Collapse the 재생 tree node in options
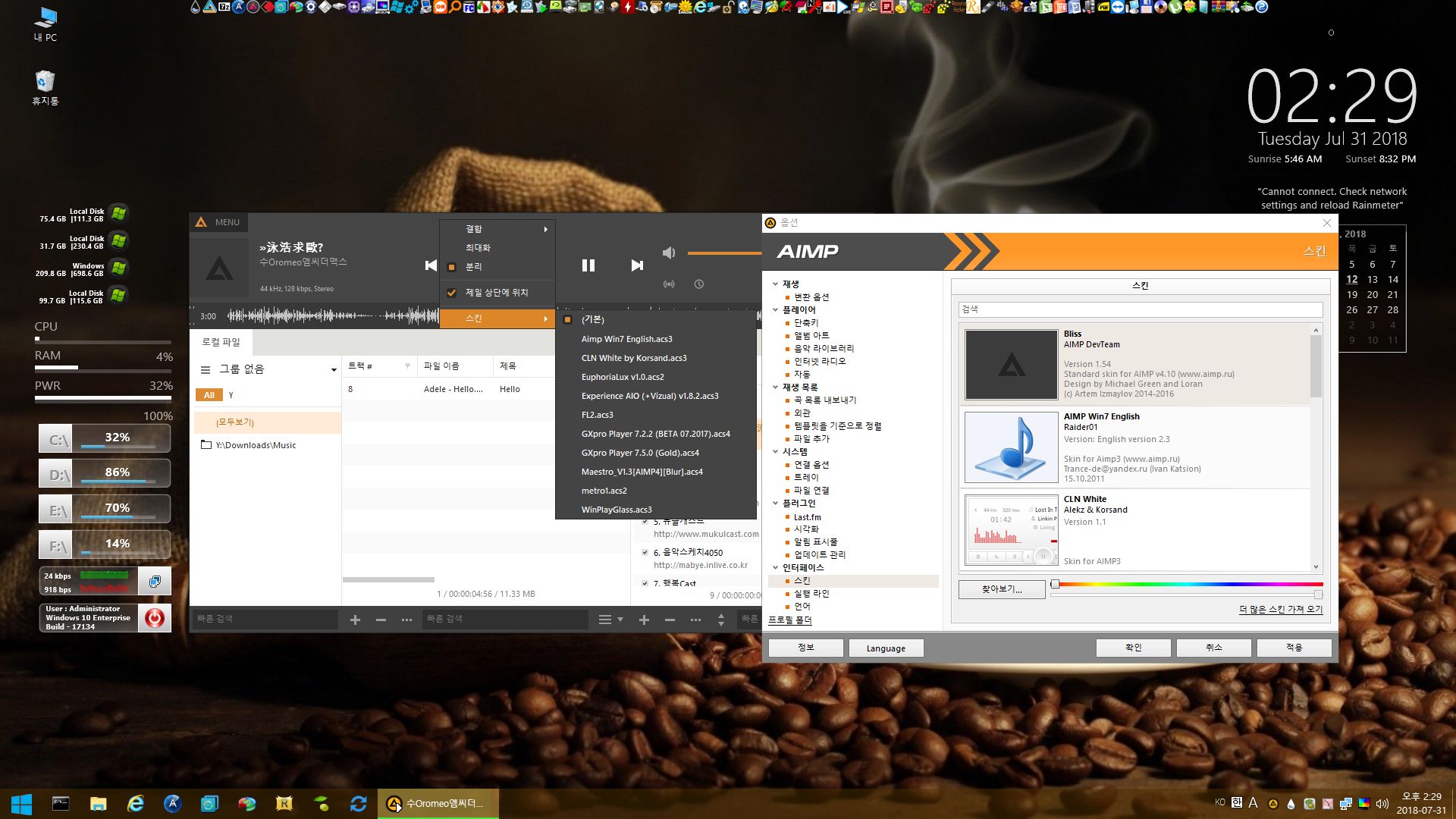This screenshot has height=819, width=1456. pyautogui.click(x=775, y=284)
